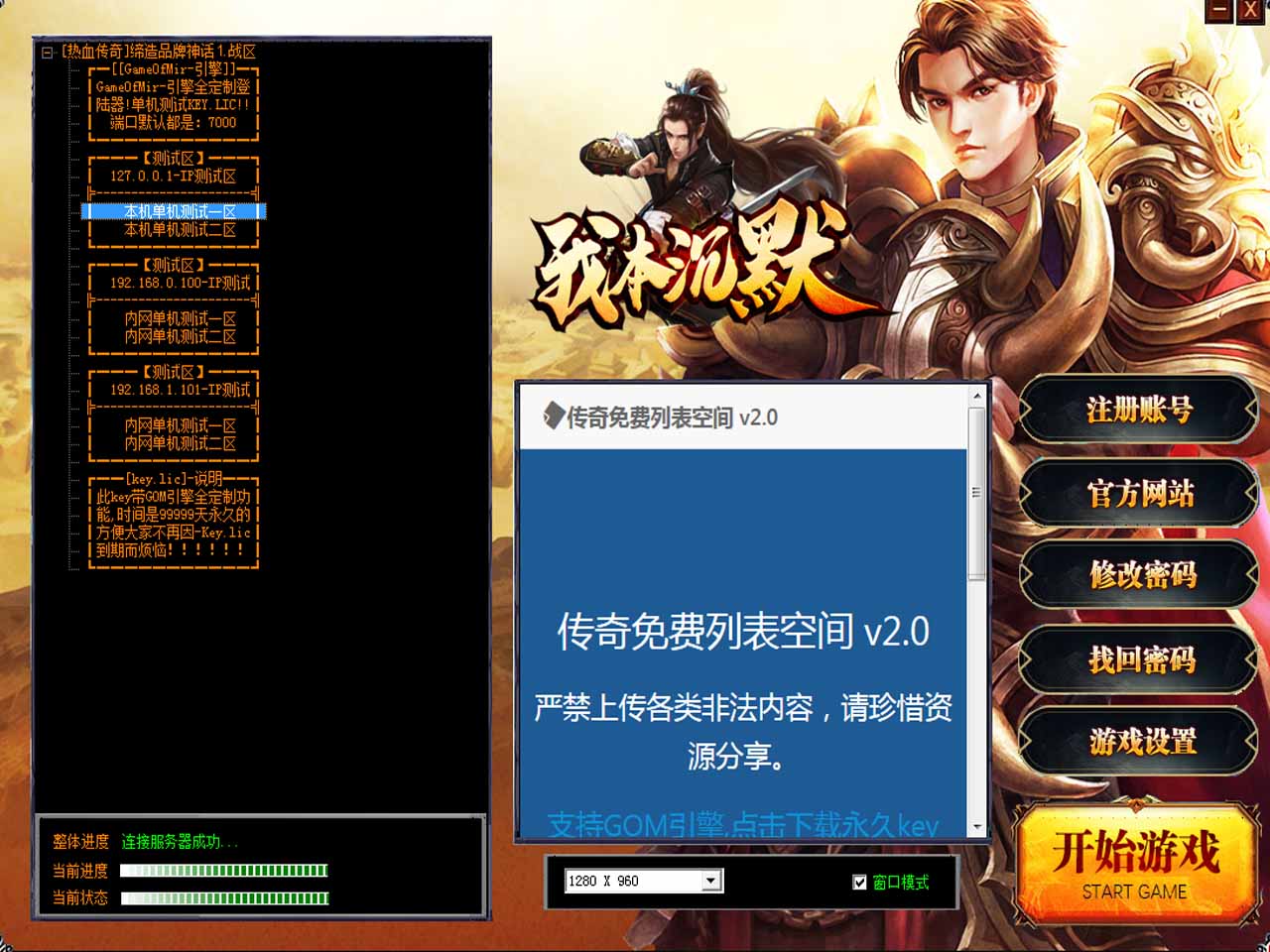The height and width of the screenshot is (952, 1270).
Task: Open 游戏设置 game settings
Action: [x=1139, y=742]
